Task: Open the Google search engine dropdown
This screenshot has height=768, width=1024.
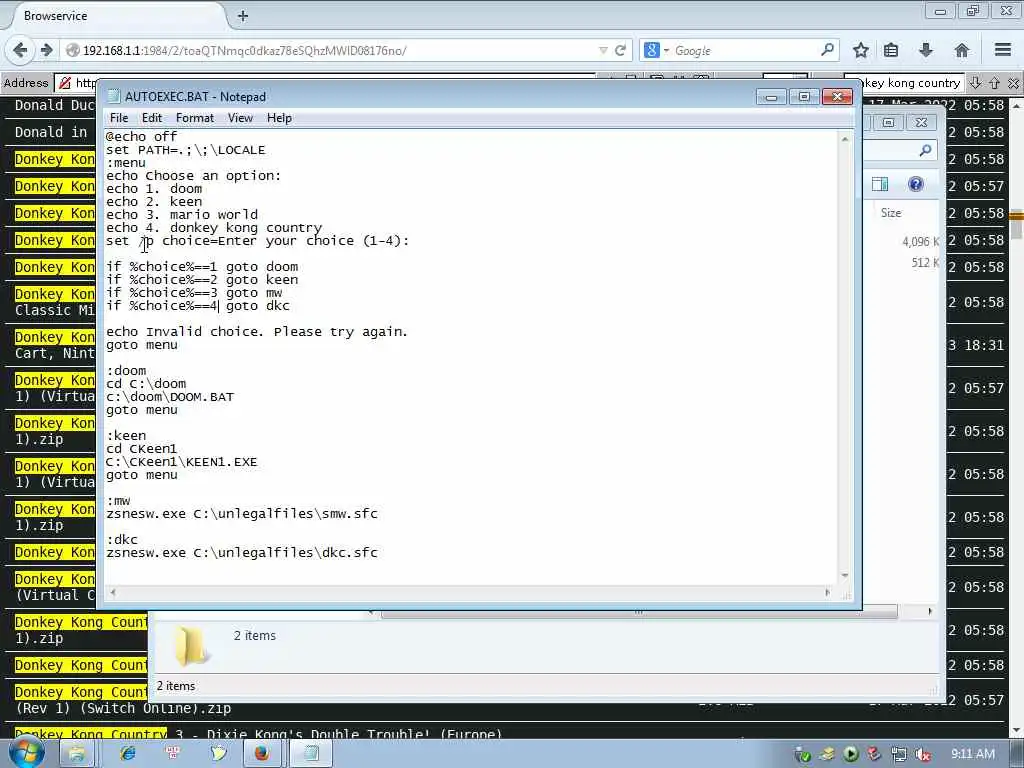Action: tap(656, 50)
